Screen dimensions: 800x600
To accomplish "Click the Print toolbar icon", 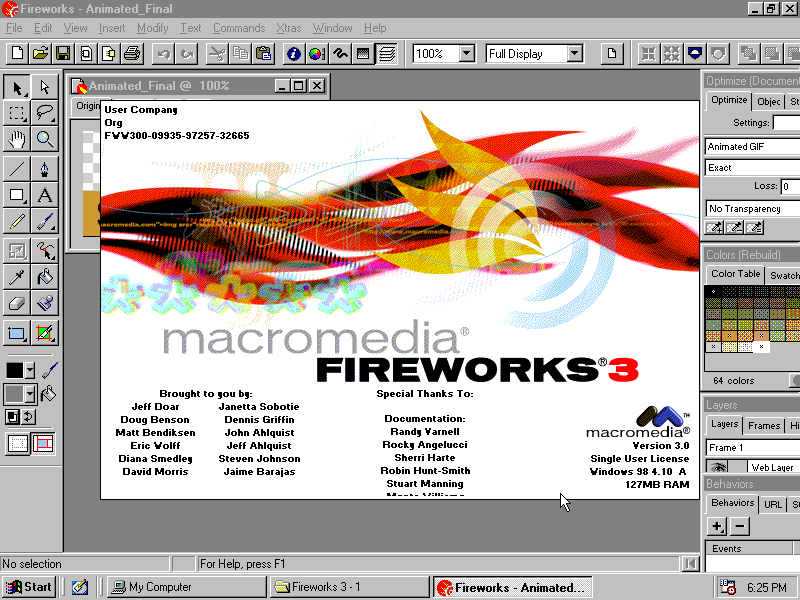I will pyautogui.click(x=132, y=54).
